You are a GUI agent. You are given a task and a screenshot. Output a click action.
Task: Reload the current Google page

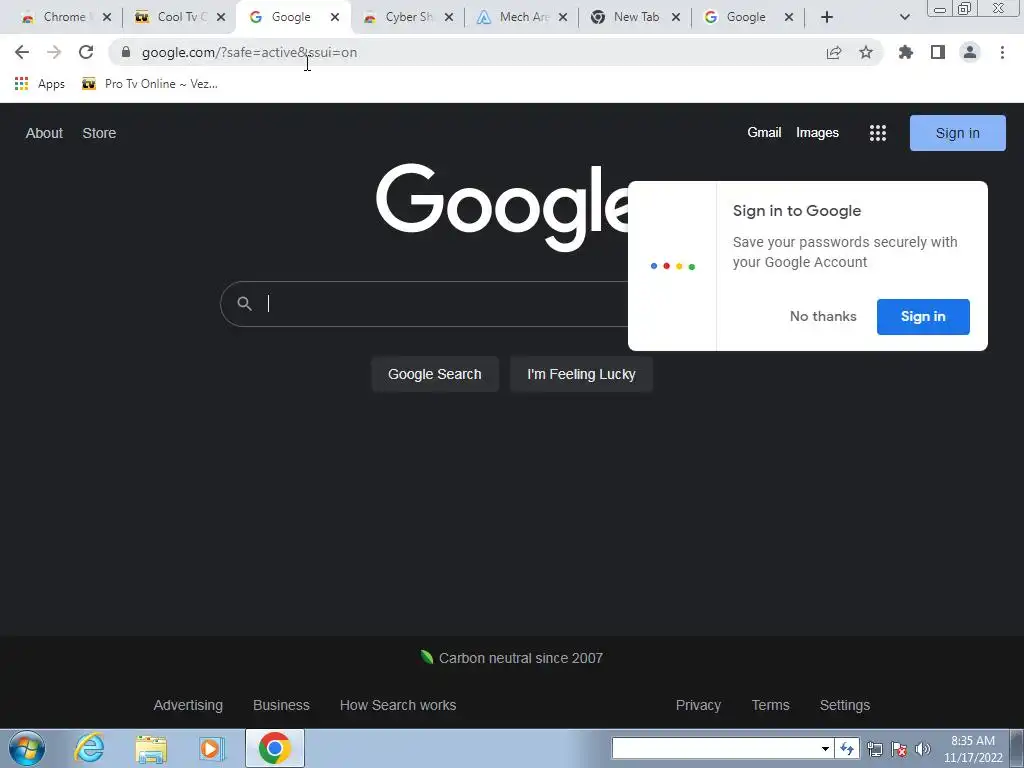click(x=86, y=52)
